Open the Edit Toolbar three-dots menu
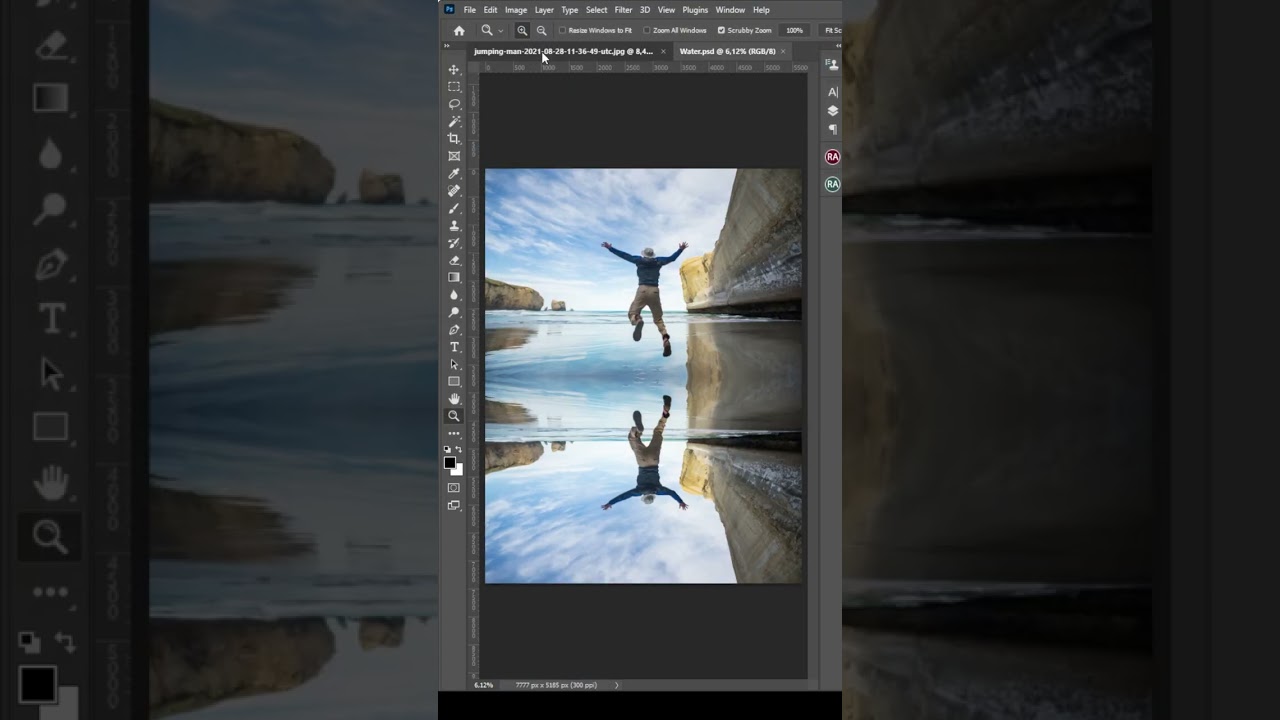 click(454, 434)
